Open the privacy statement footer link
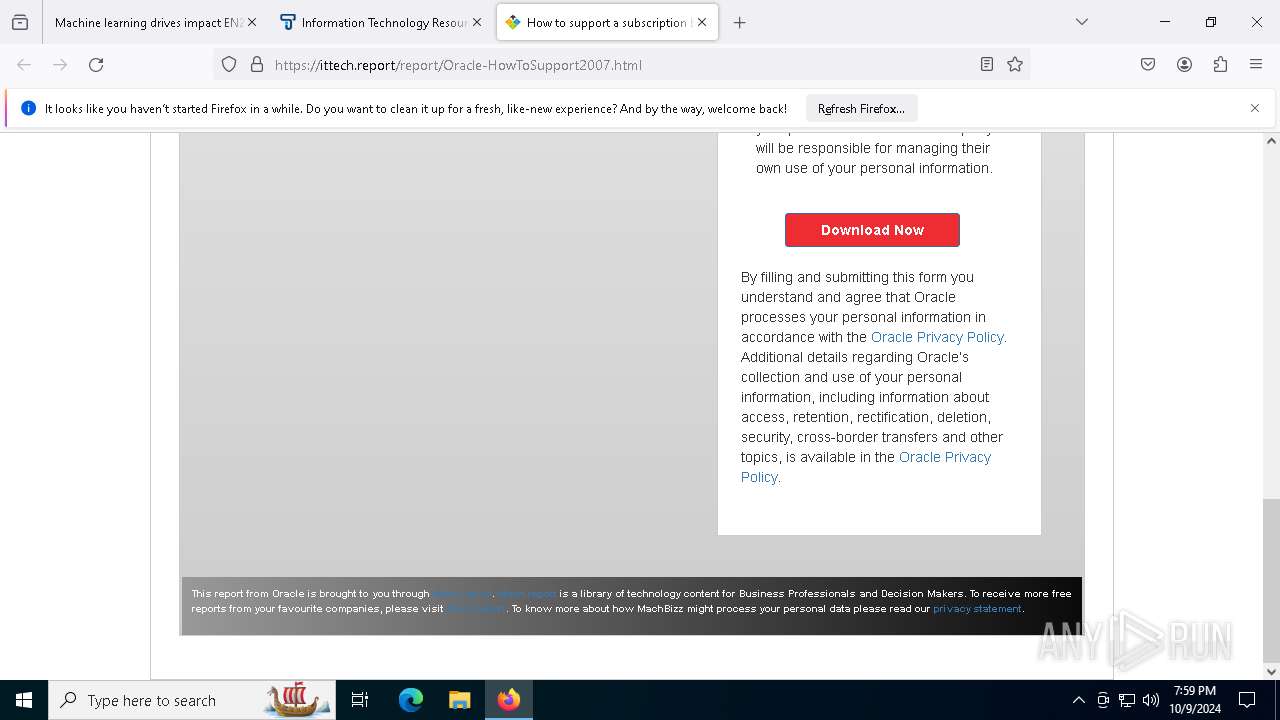1280x720 pixels. coord(977,609)
